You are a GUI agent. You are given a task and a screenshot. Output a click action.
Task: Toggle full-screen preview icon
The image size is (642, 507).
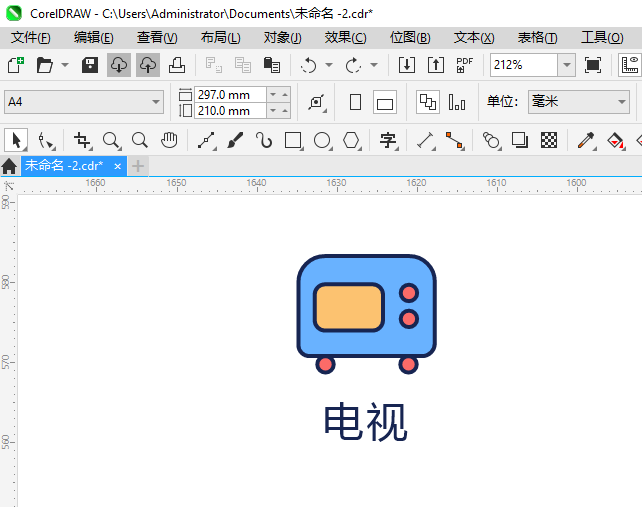pos(593,65)
